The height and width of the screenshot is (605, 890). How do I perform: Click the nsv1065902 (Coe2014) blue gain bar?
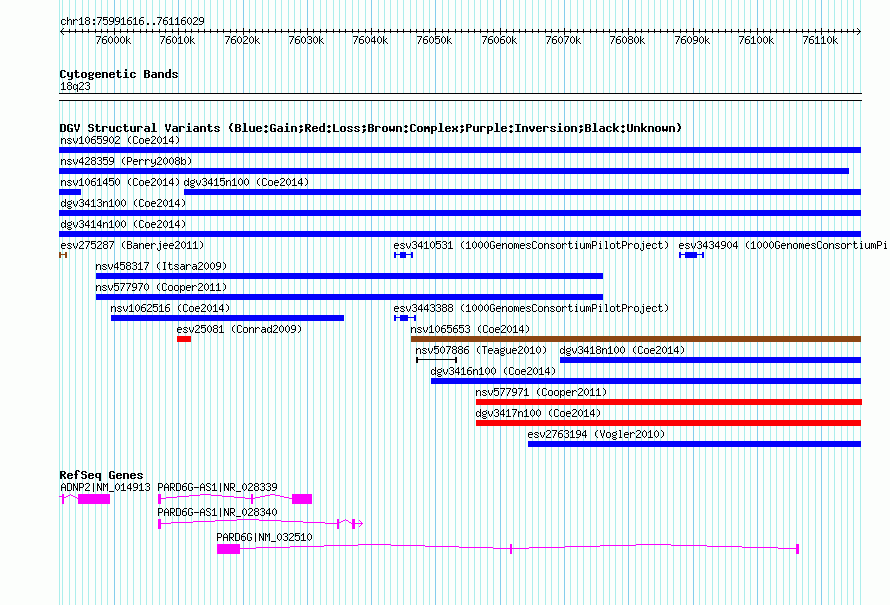point(460,150)
